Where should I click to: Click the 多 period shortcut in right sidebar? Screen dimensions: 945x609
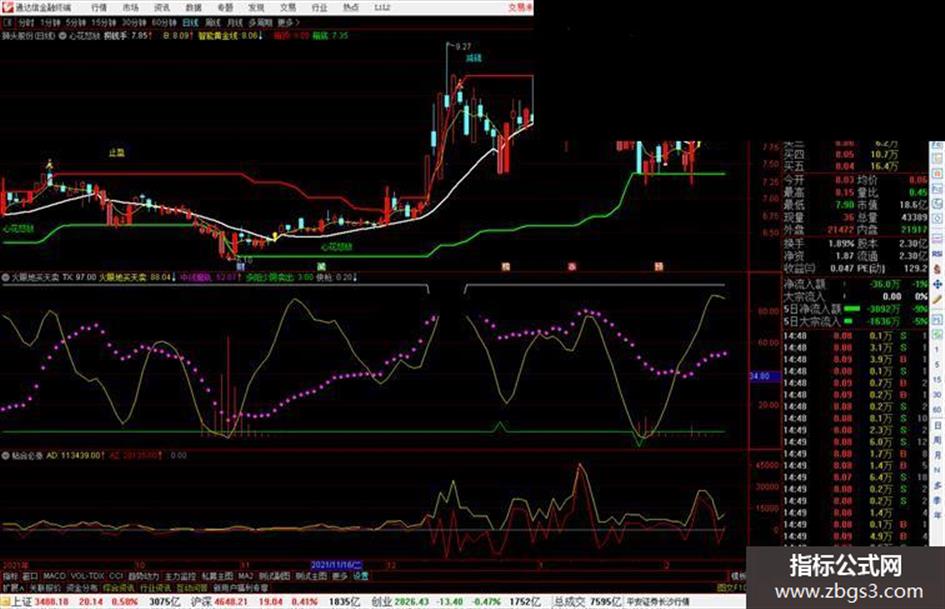point(937,485)
